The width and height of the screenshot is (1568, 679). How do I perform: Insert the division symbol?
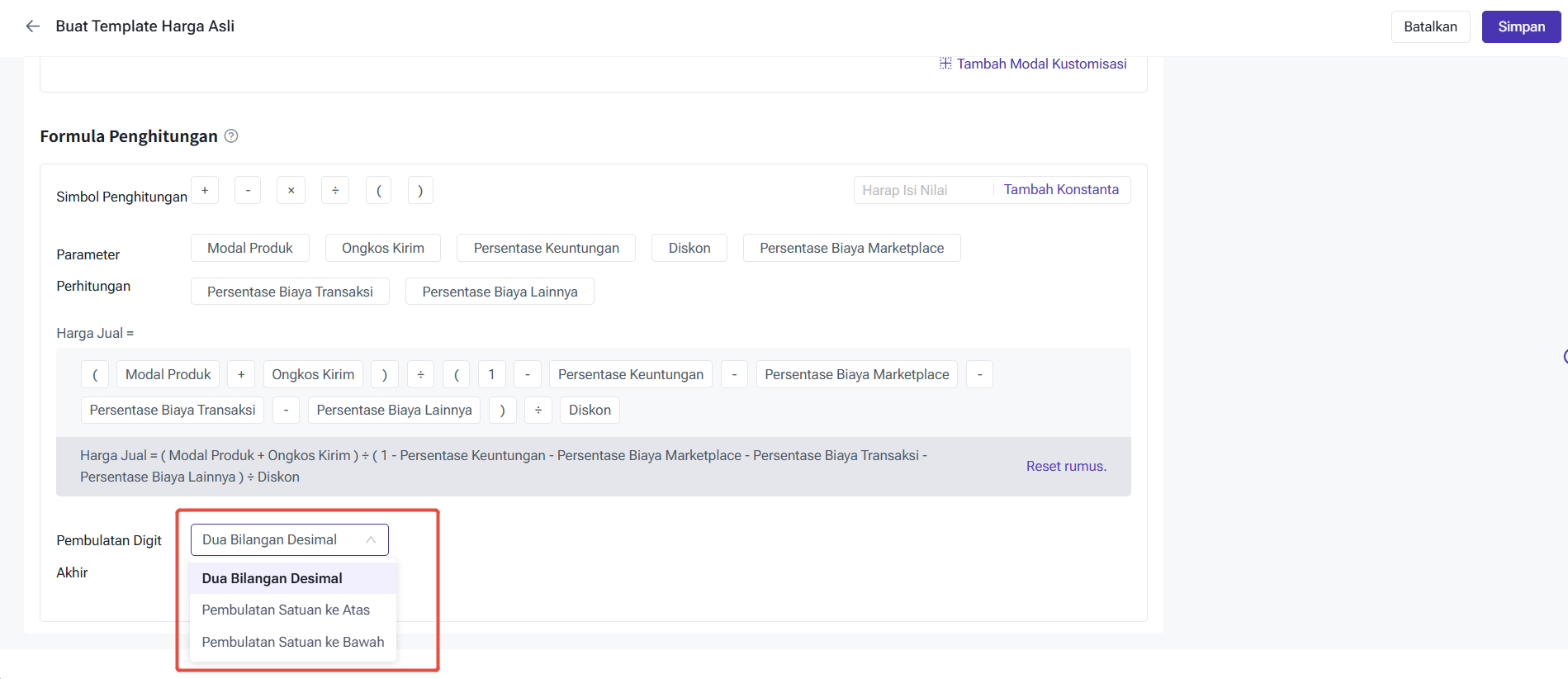335,190
